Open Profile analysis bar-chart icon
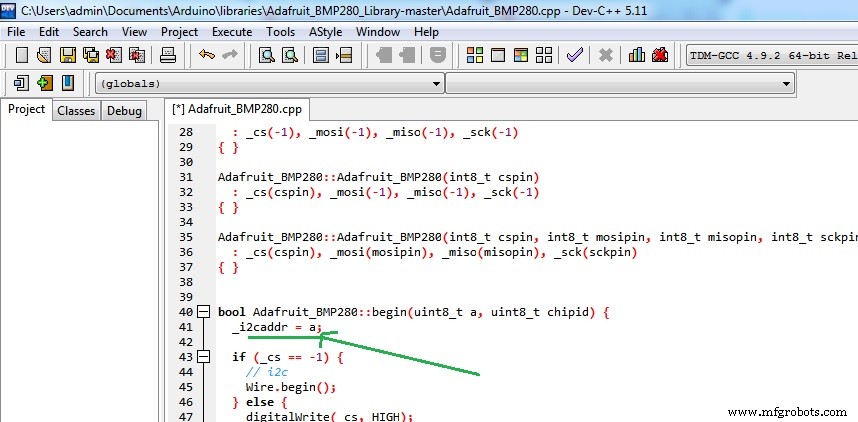This screenshot has height=422, width=858. tap(637, 55)
